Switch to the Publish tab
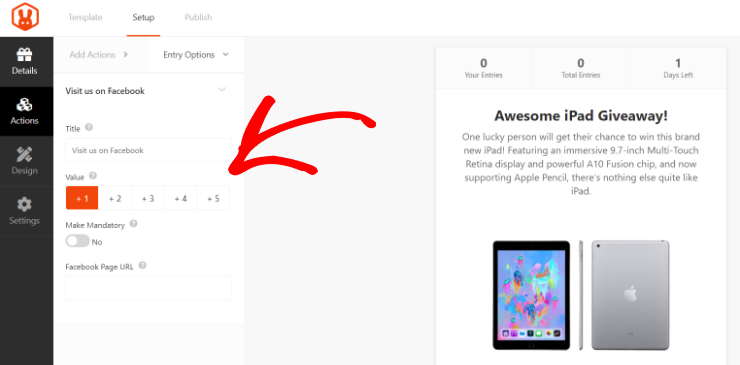Image resolution: width=740 pixels, height=365 pixels. (x=198, y=17)
